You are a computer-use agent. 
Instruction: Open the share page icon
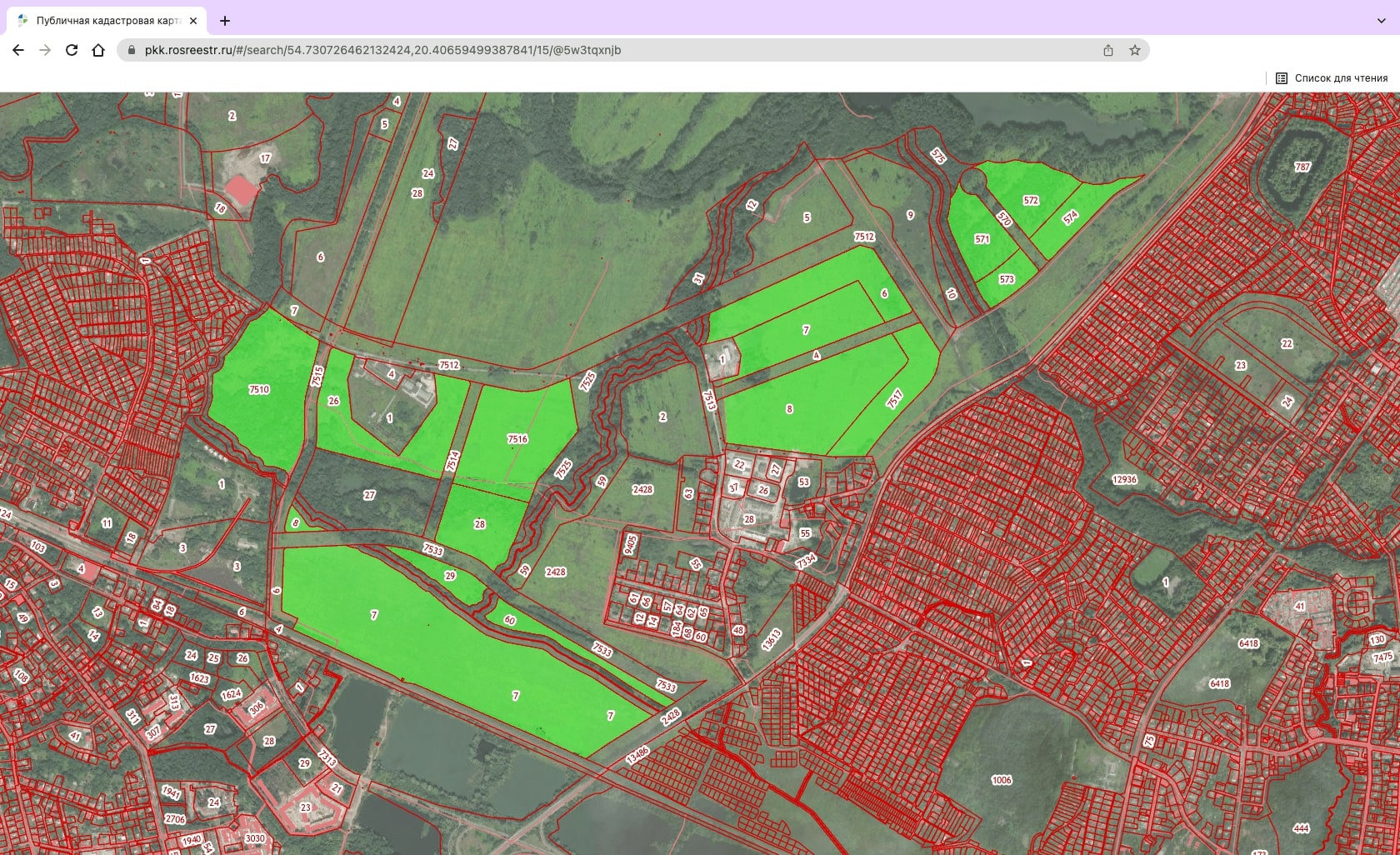click(x=1107, y=50)
